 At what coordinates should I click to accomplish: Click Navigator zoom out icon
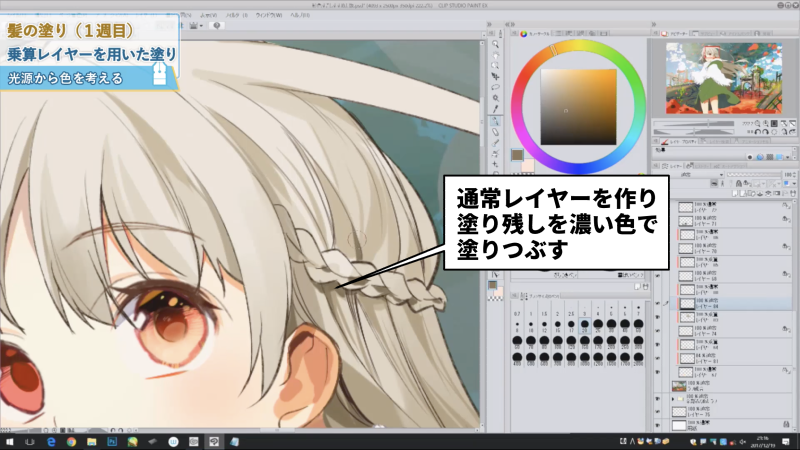tap(757, 123)
